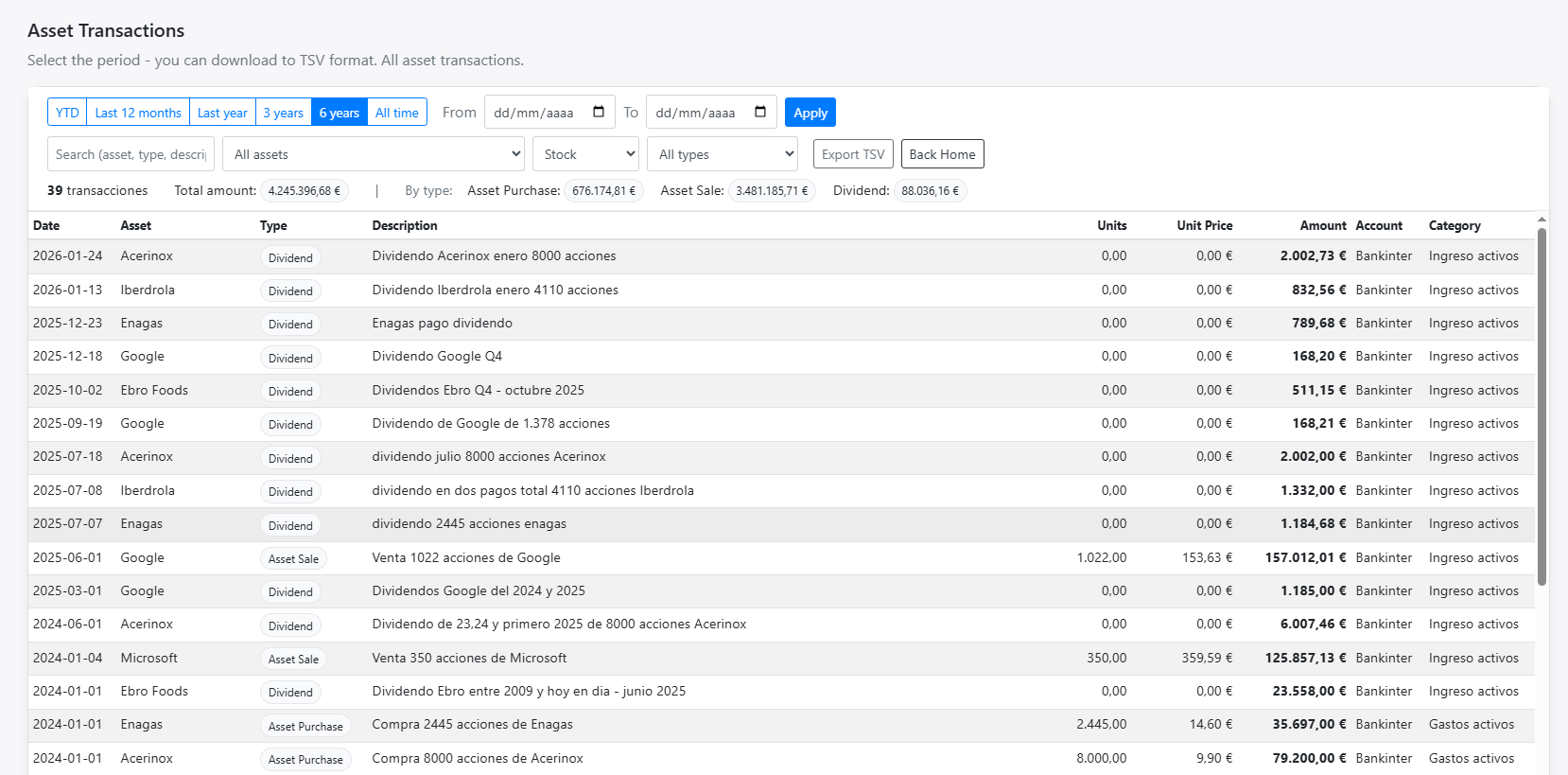Click 'Gastos activos' in the Enagas purchase row
The width and height of the screenshot is (1568, 775).
point(1472,724)
